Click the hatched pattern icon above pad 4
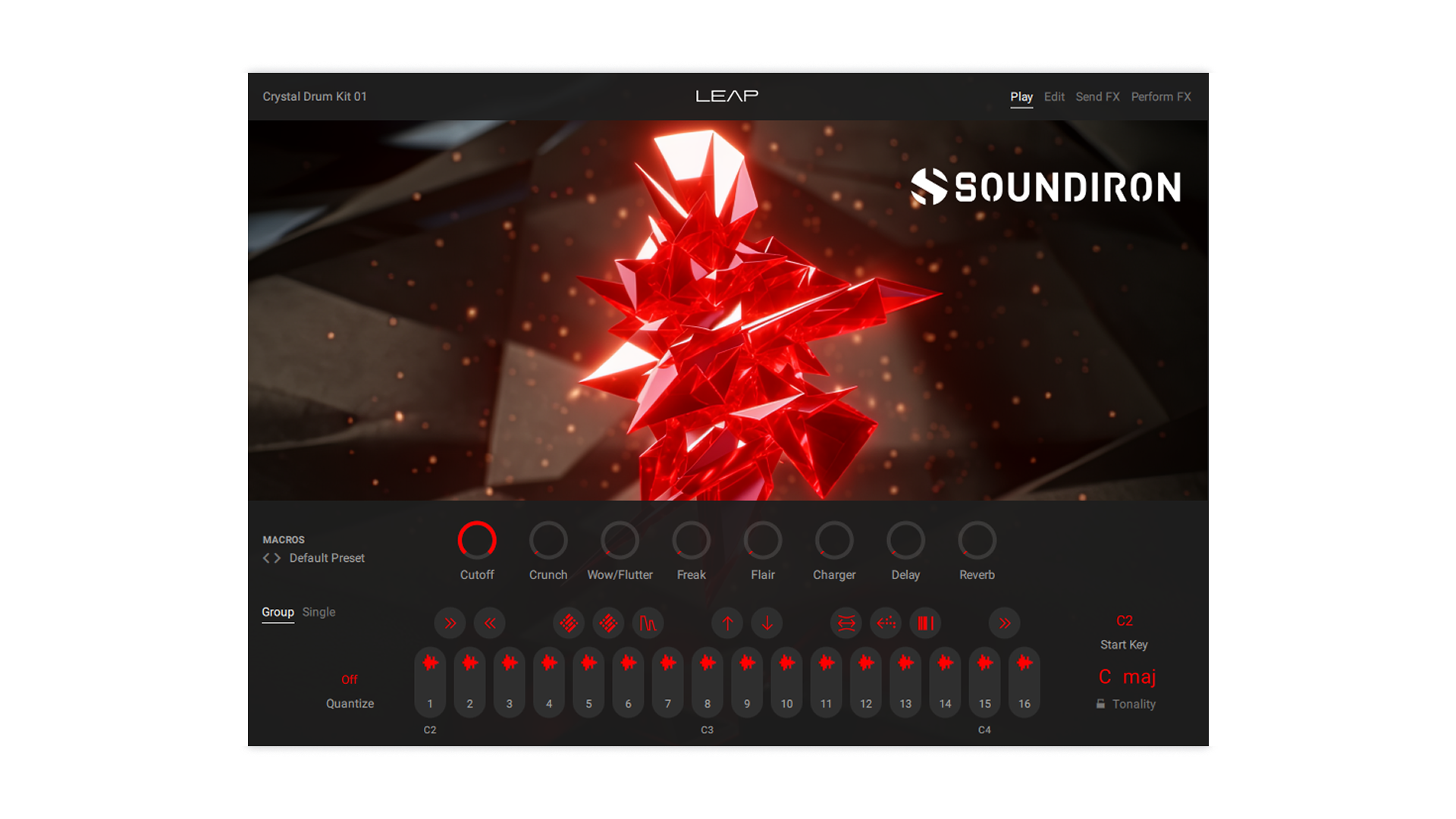Screen dimensions: 1456x819 (x=569, y=623)
